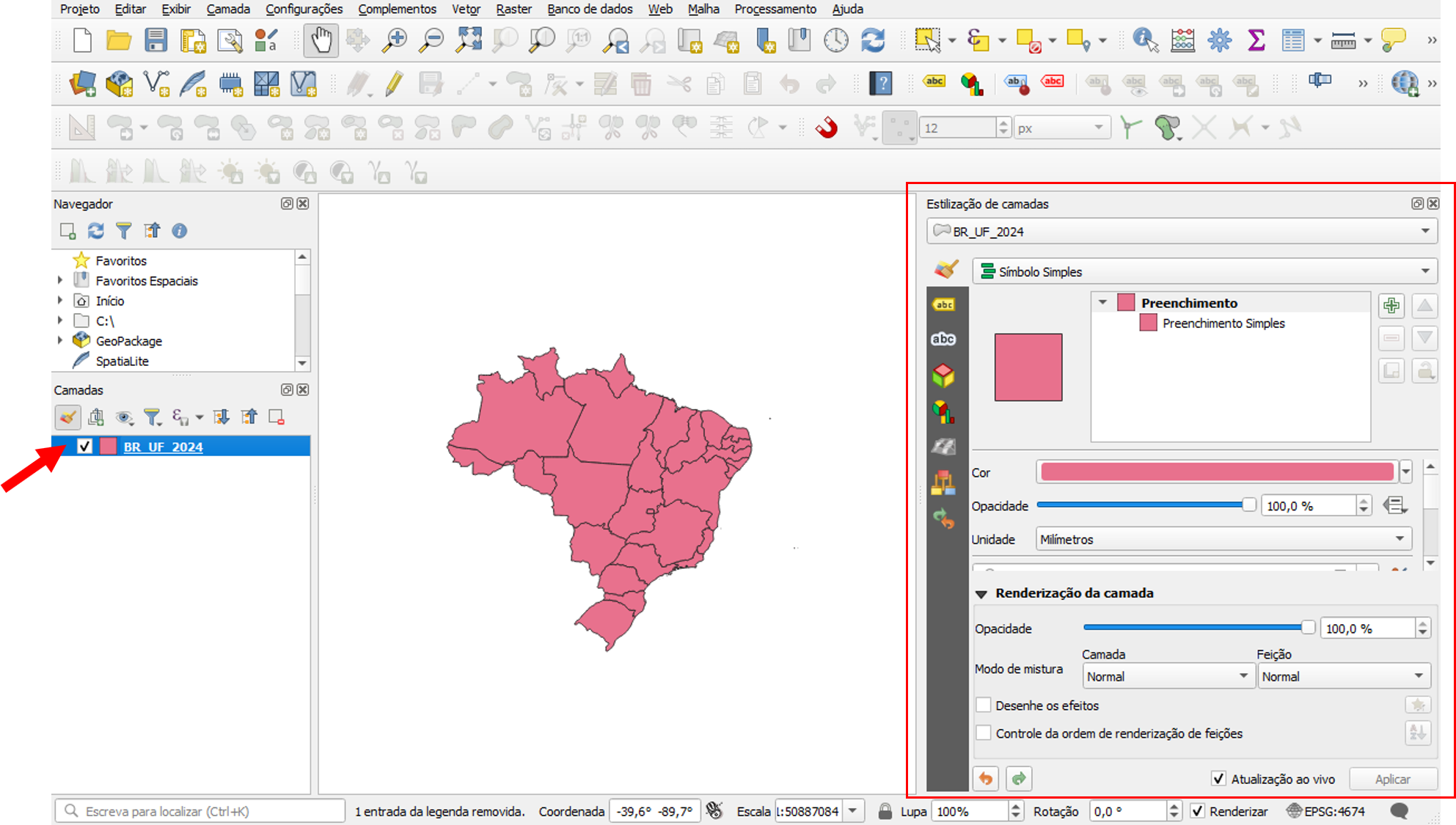
Task: Click the Refresh map icon in toolbar
Action: click(873, 40)
